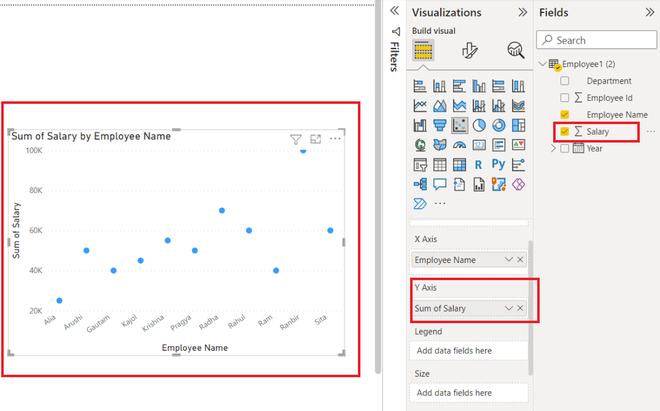
Task: Select the Scatter chart visual
Action: pyautogui.click(x=459, y=125)
